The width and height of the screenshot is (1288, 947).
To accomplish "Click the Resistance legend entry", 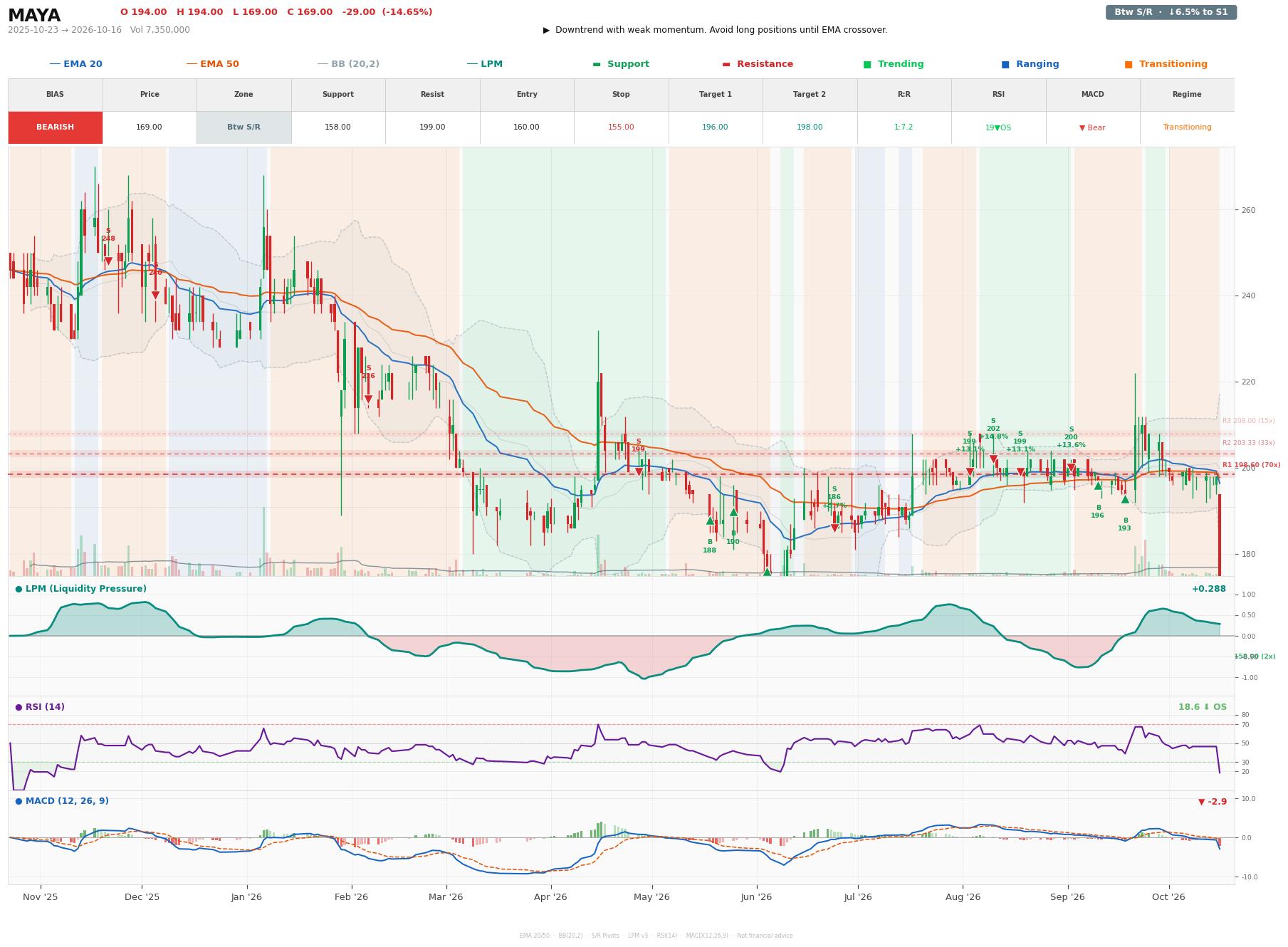I will pos(758,64).
